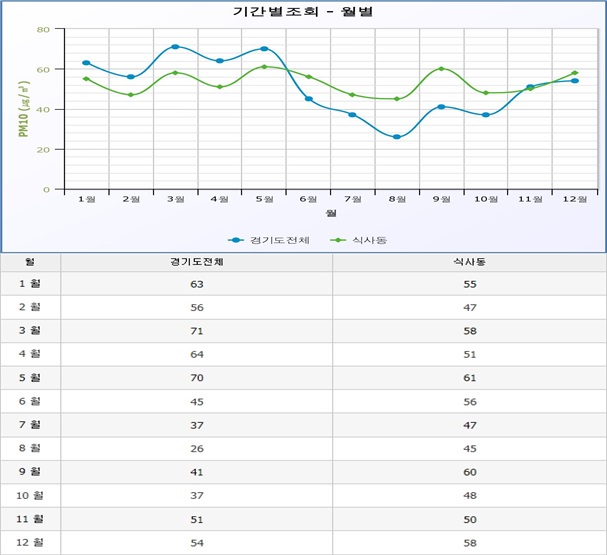Screen dimensions: 607x555
Task: Click the blue data point at 10월
Action: [x=485, y=115]
